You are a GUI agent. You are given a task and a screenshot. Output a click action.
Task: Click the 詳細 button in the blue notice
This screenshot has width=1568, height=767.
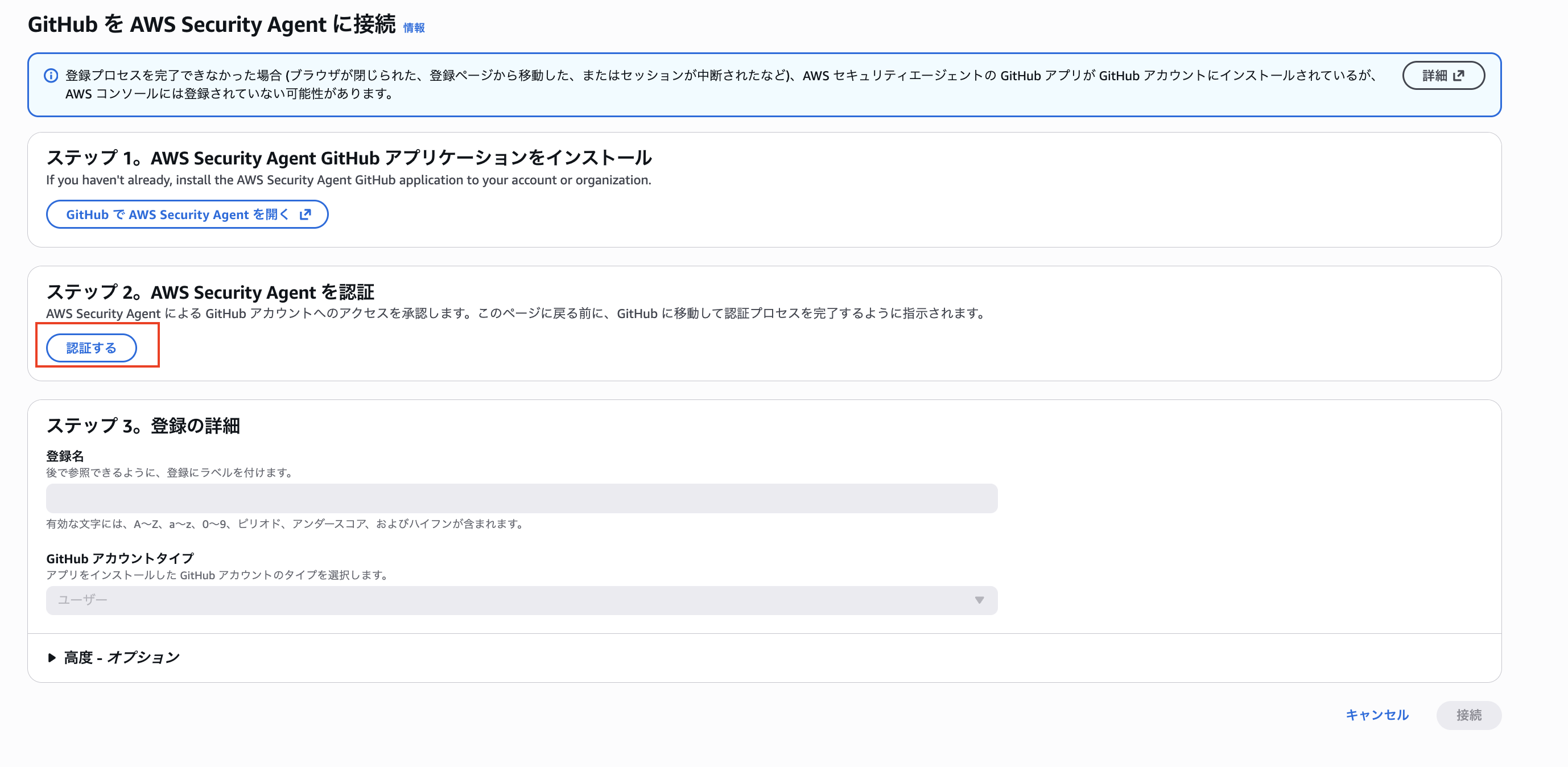[1443, 76]
